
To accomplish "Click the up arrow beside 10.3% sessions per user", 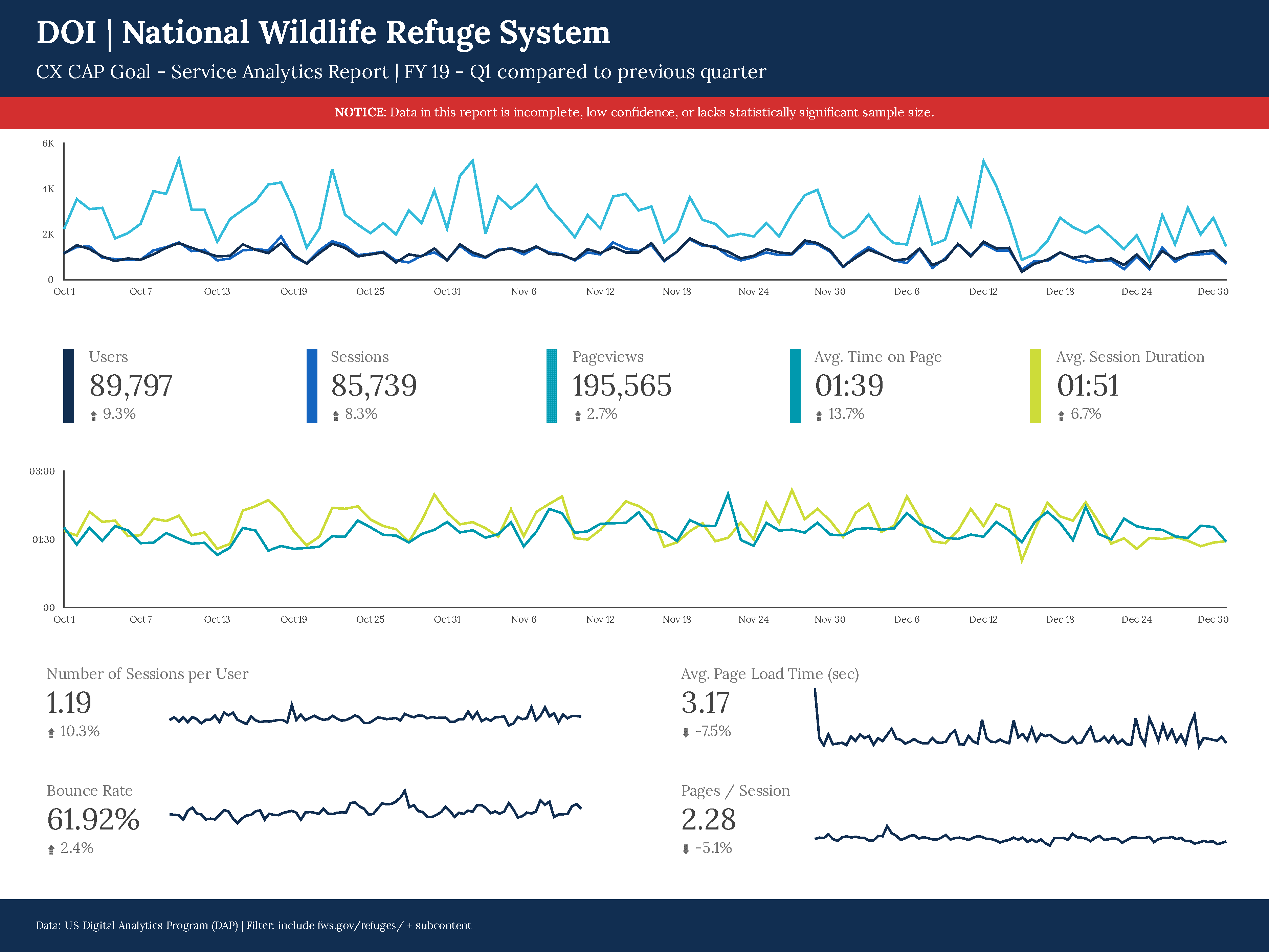I will click(x=51, y=733).
